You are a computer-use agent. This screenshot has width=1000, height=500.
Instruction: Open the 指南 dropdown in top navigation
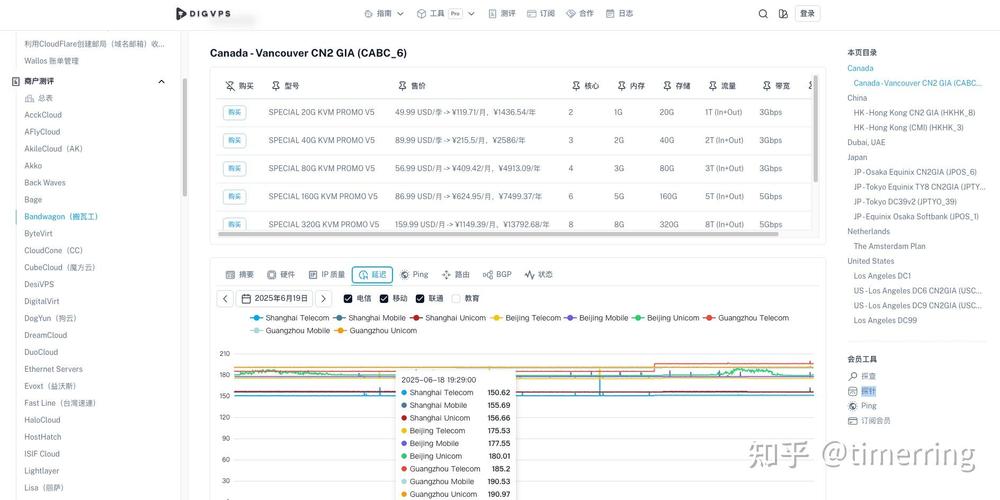[x=384, y=13]
